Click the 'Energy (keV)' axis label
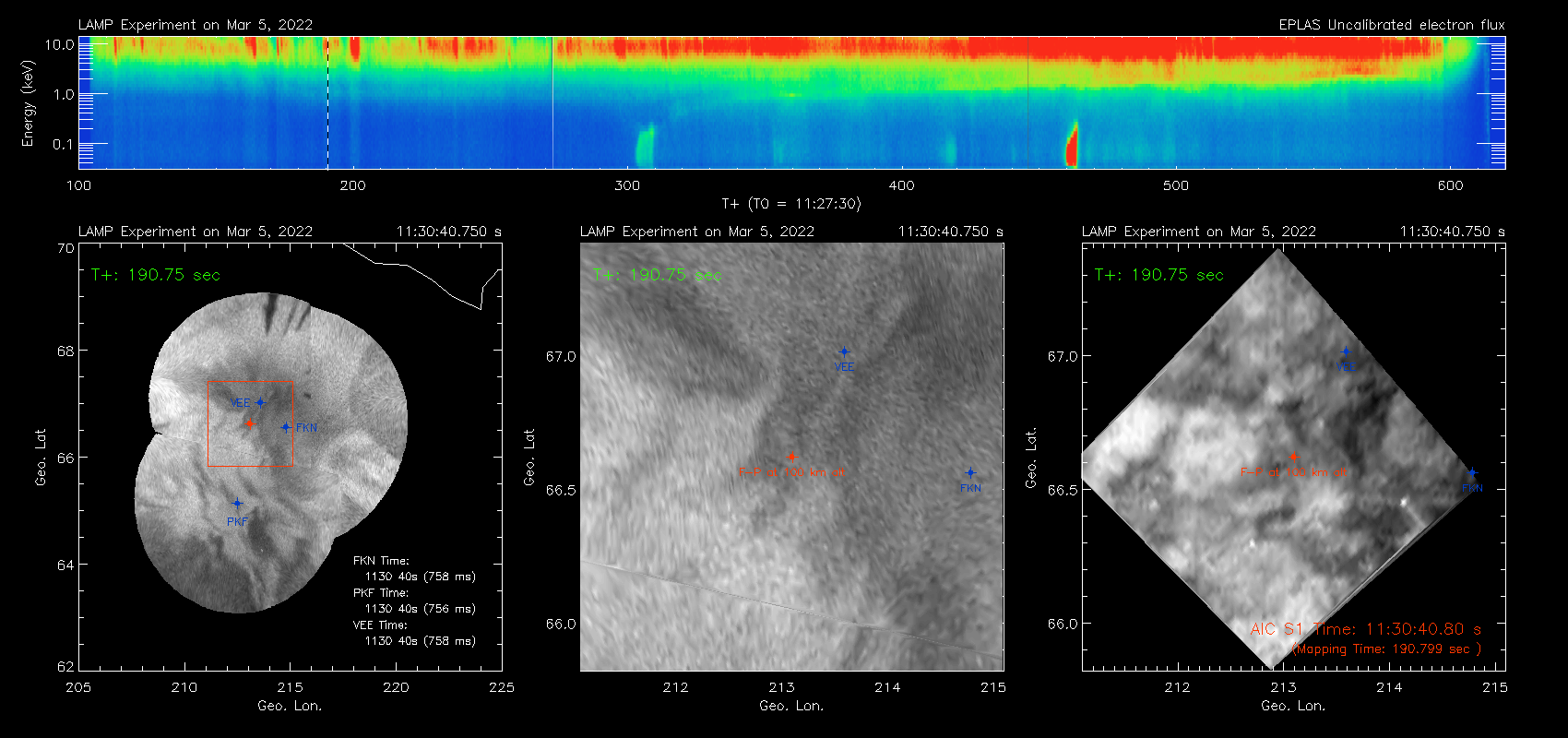1568x738 pixels. point(28,103)
